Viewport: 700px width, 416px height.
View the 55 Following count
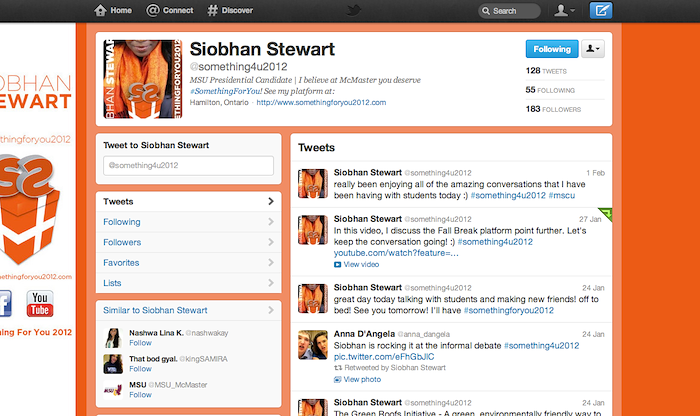tap(550, 90)
